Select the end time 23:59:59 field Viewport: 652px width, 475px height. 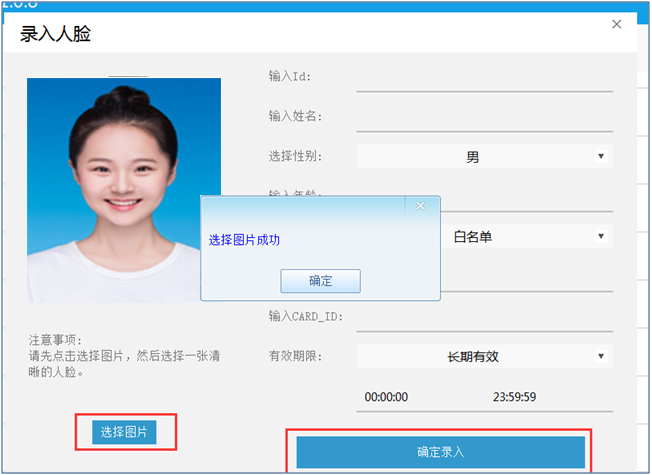(515, 397)
